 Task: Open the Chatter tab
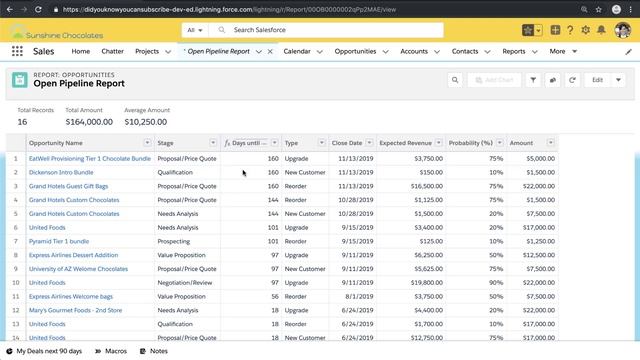click(x=112, y=51)
